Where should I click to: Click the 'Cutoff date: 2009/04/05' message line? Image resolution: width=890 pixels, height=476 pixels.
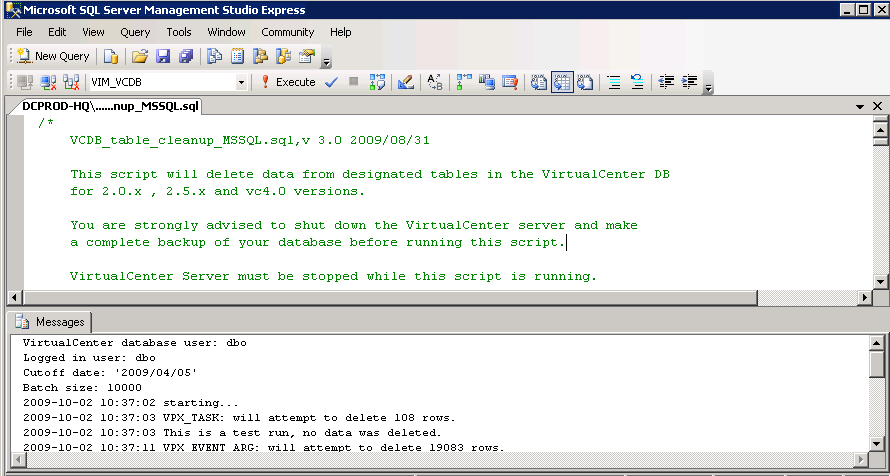pyautogui.click(x=110, y=373)
